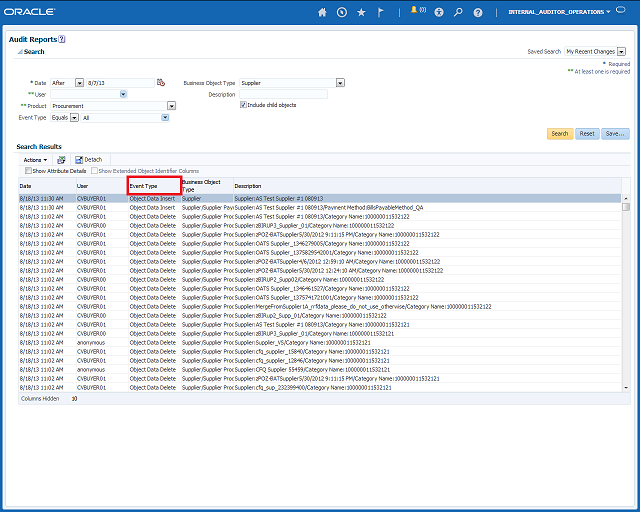Open chat bubble icon in header
The height and width of the screenshot is (512, 640).
620,10
